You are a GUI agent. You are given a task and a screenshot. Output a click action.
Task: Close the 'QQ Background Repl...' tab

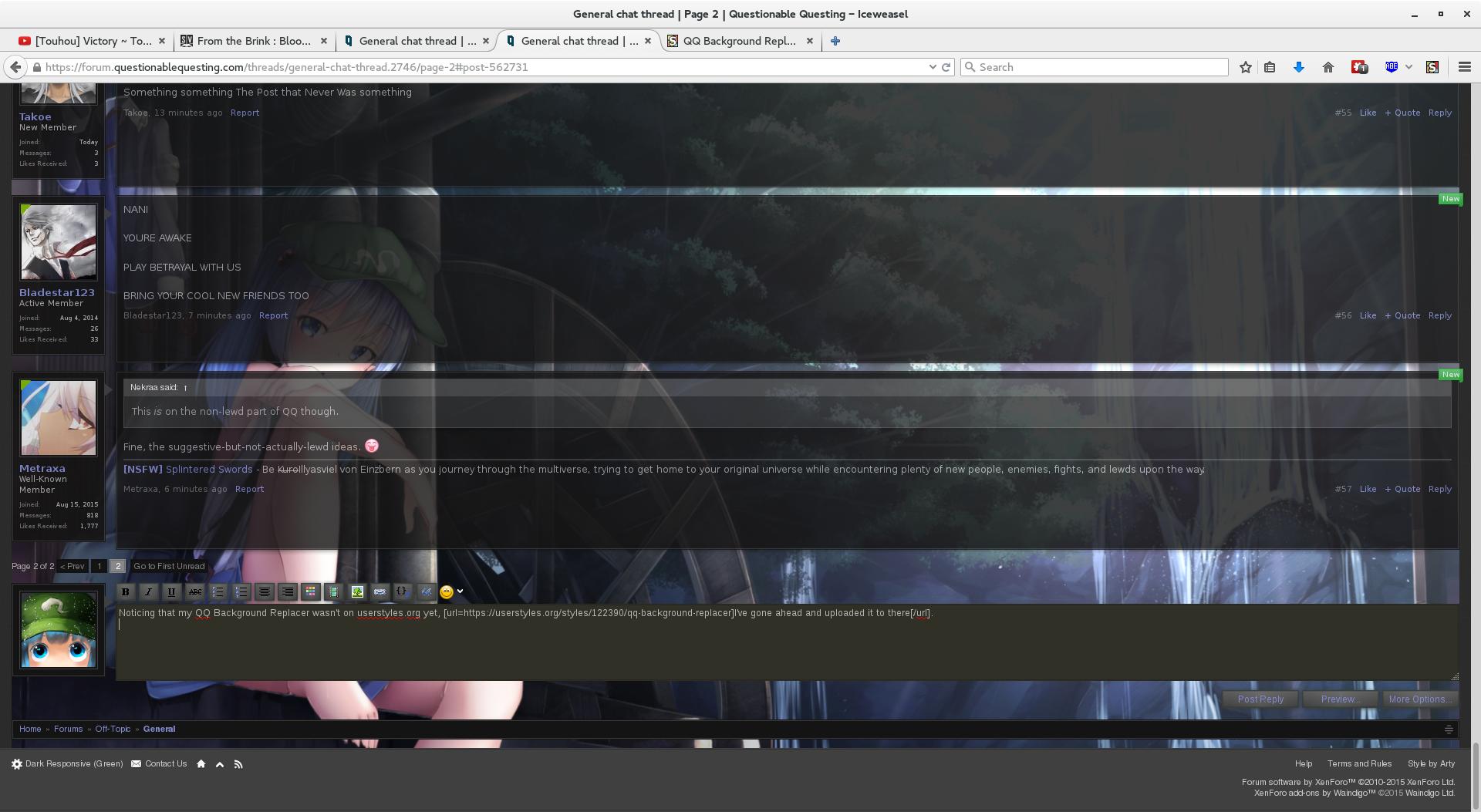pos(809,41)
